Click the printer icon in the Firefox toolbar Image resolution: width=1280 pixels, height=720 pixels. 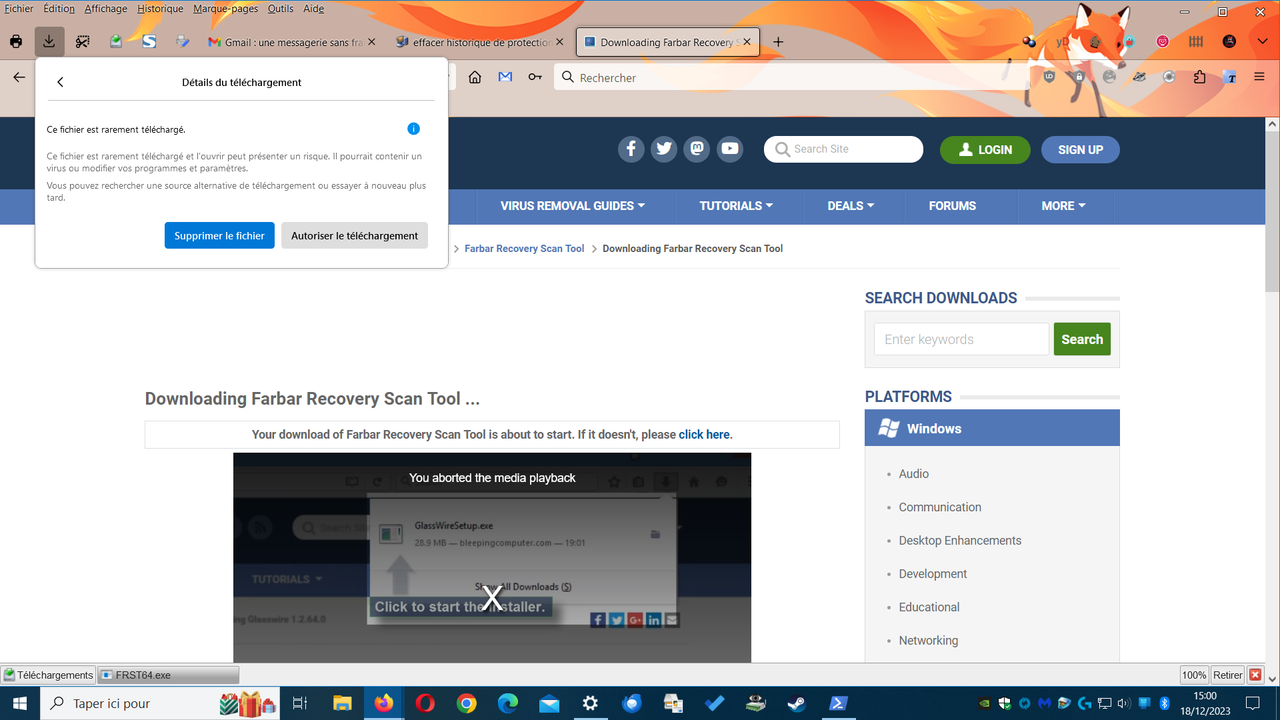15,41
